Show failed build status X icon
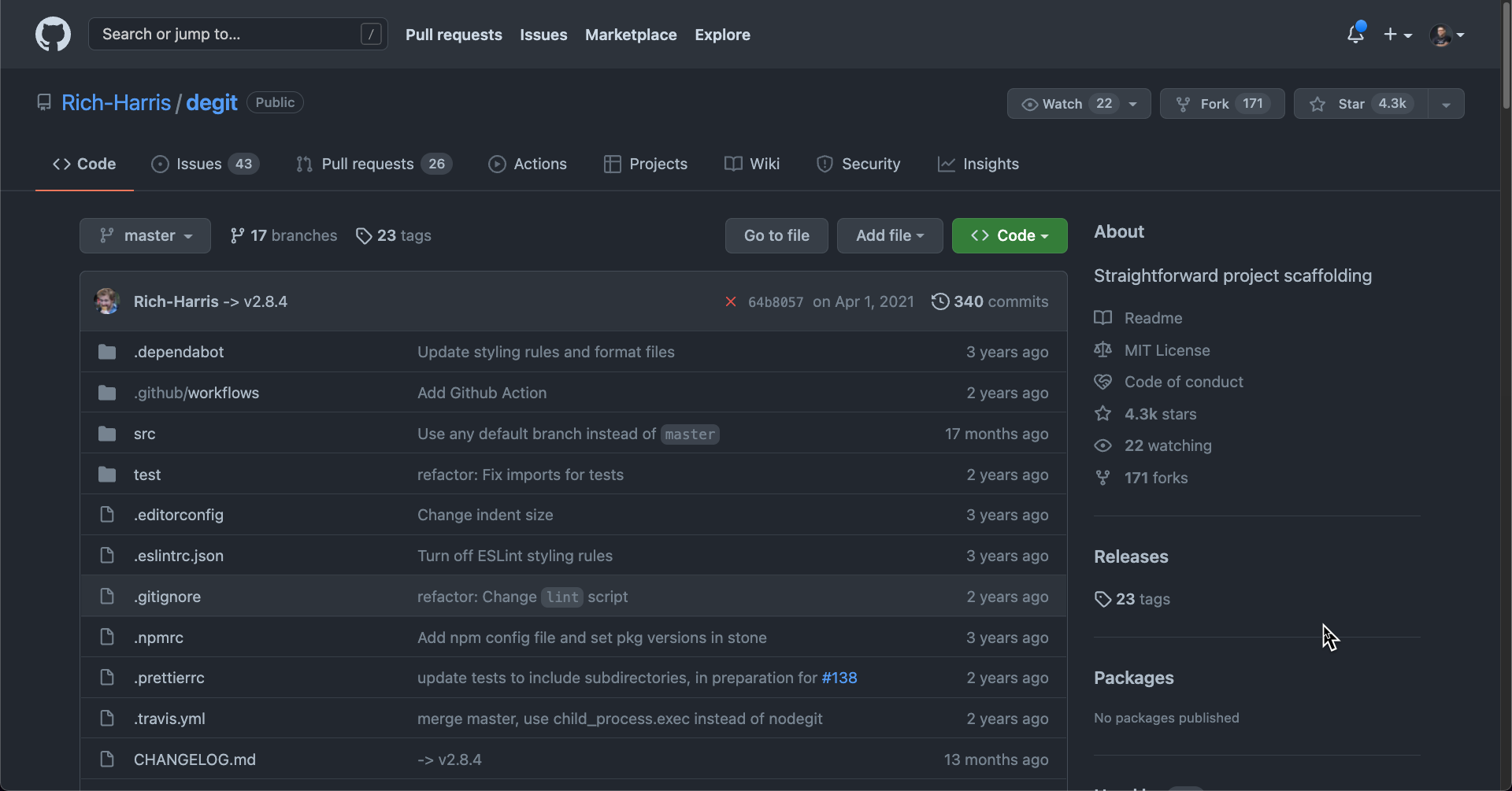Image resolution: width=1512 pixels, height=791 pixels. coord(731,301)
